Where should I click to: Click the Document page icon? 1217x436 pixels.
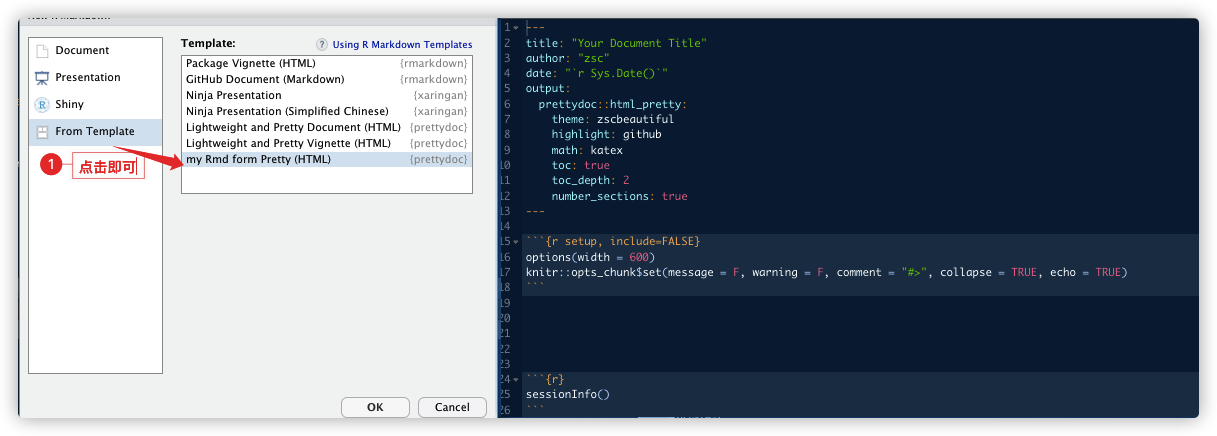[42, 51]
